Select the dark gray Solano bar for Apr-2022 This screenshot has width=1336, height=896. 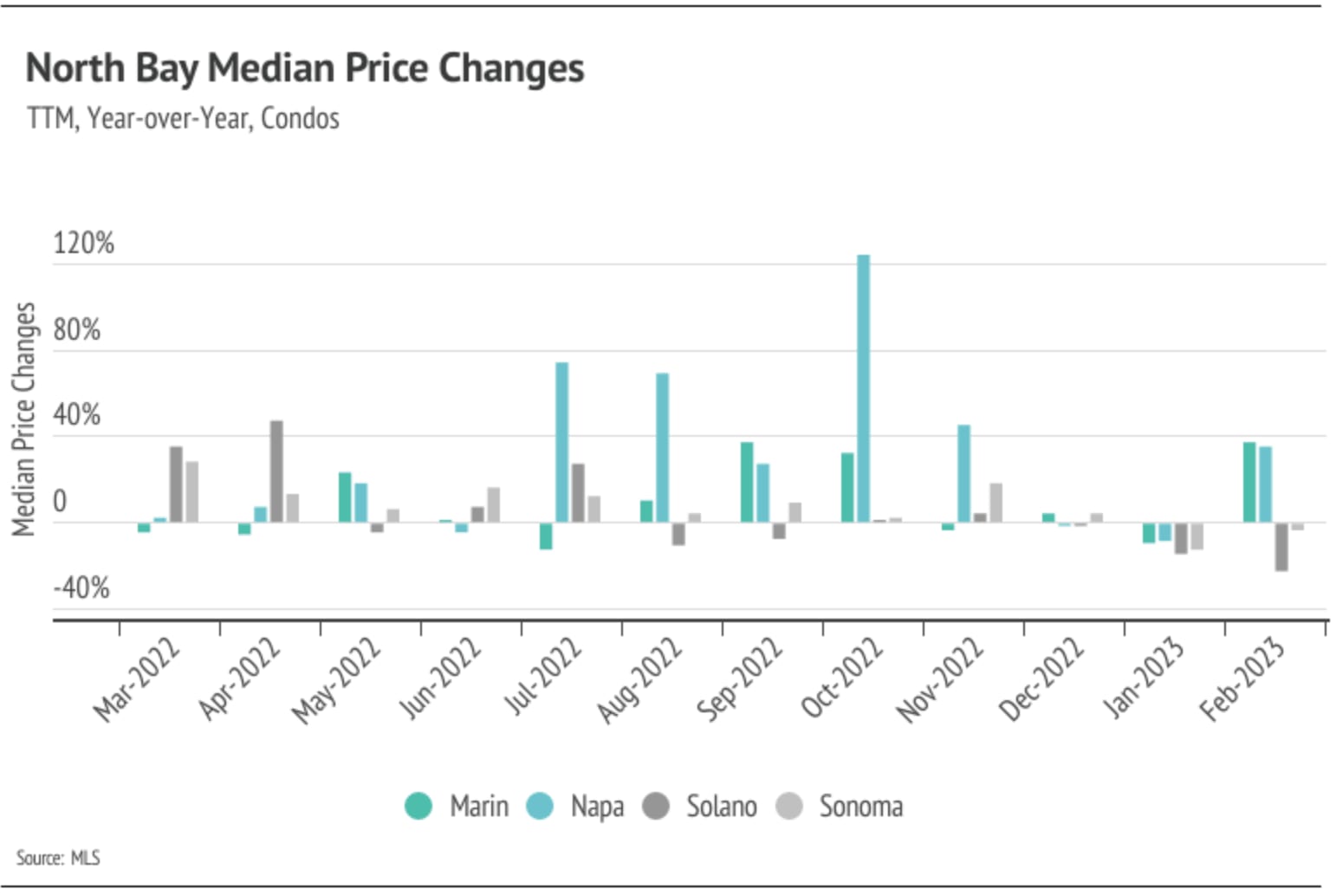click(276, 471)
